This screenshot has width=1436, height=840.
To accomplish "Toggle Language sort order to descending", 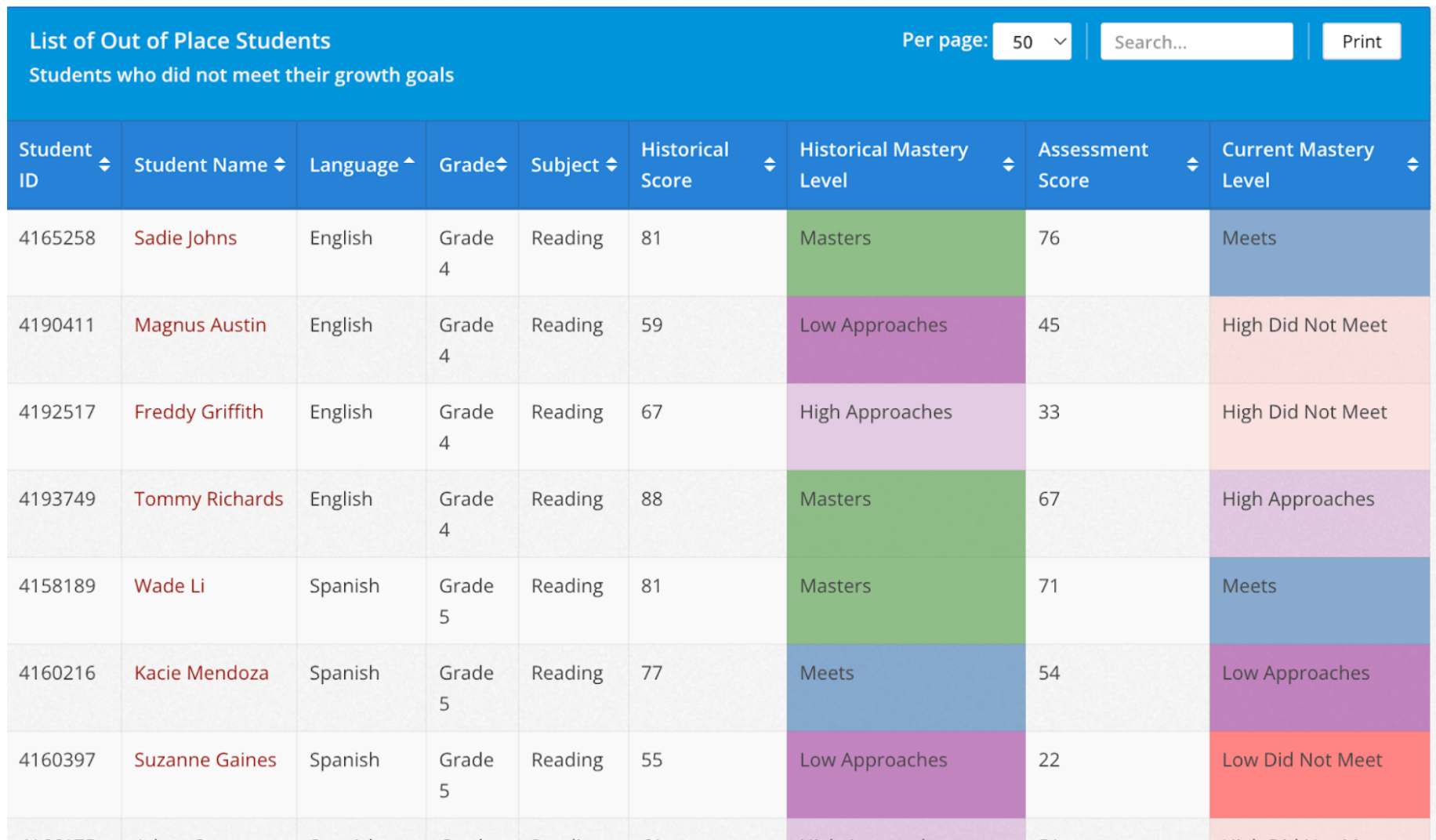I will (408, 162).
